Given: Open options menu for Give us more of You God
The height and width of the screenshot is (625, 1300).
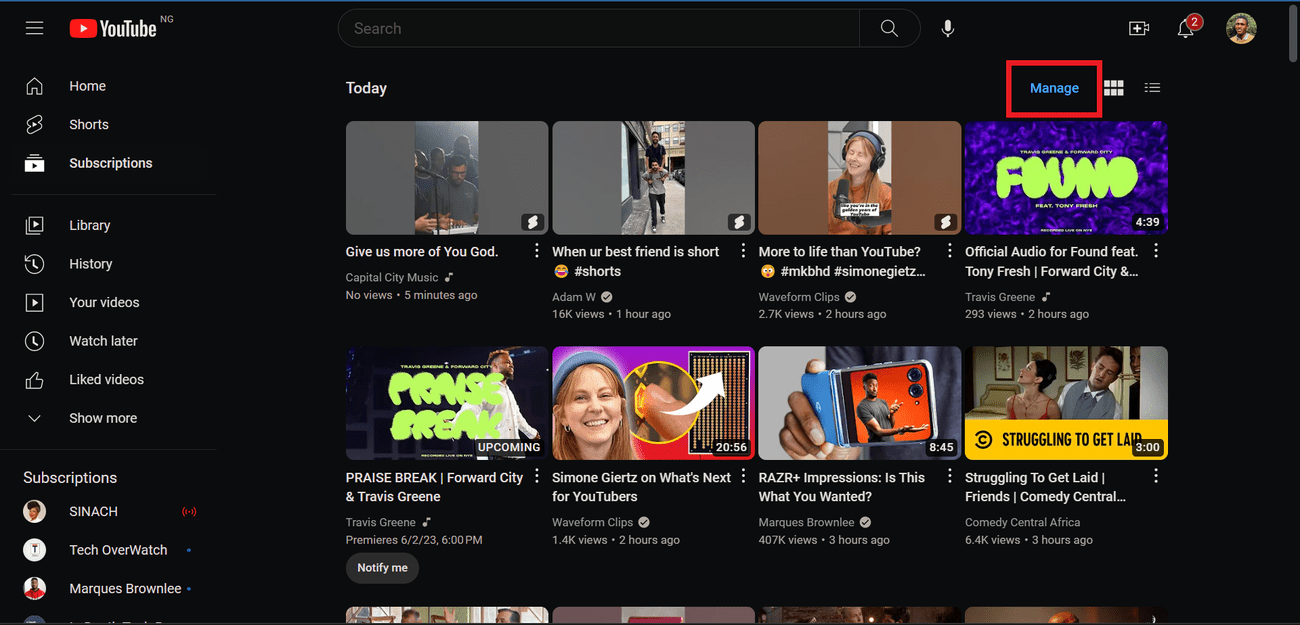Looking at the screenshot, I should tap(537, 251).
